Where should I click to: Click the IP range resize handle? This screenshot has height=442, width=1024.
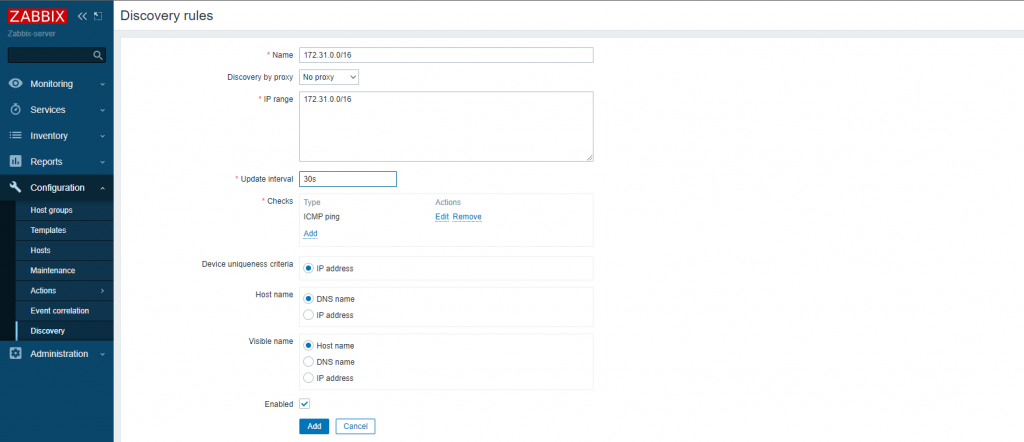(590, 157)
